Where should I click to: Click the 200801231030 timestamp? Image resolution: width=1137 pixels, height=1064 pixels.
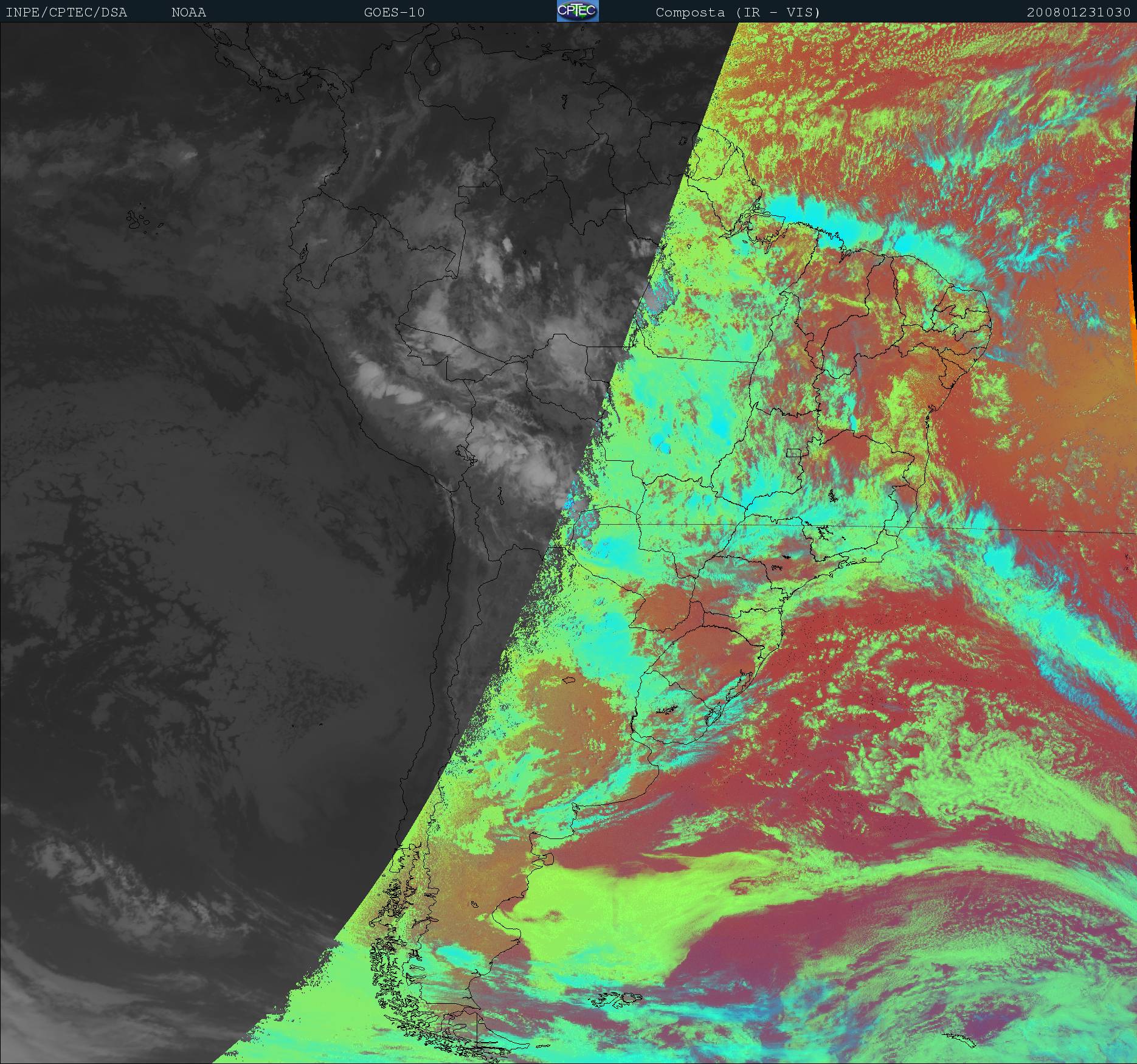click(x=1079, y=12)
